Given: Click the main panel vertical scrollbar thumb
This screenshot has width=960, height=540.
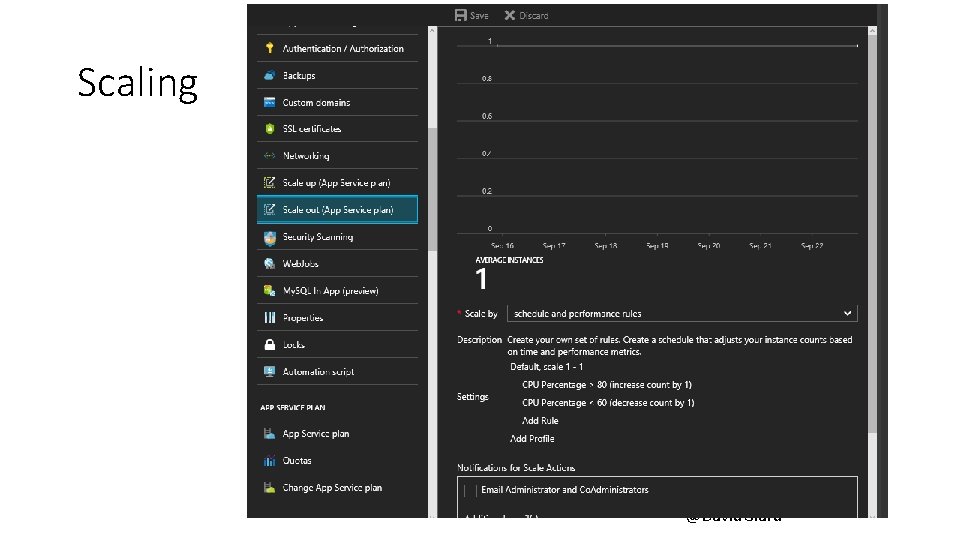Looking at the screenshot, I should click(872, 233).
